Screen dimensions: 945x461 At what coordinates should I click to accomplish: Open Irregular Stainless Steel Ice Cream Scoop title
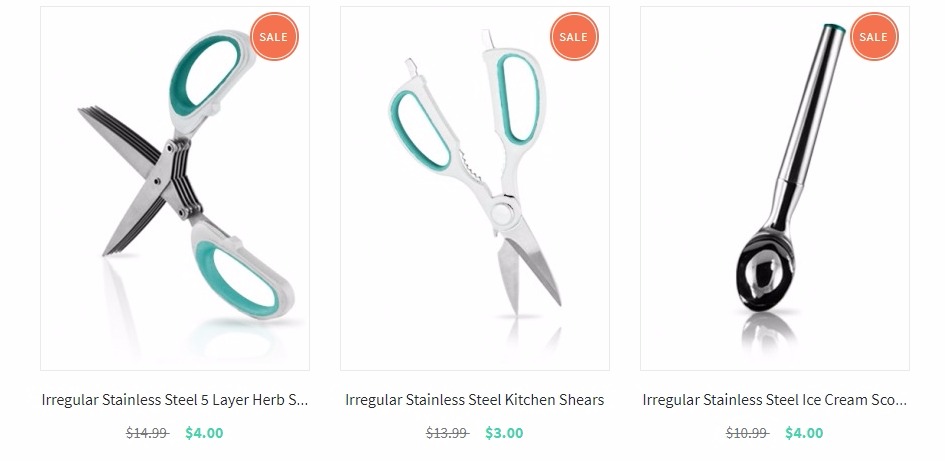pos(774,400)
